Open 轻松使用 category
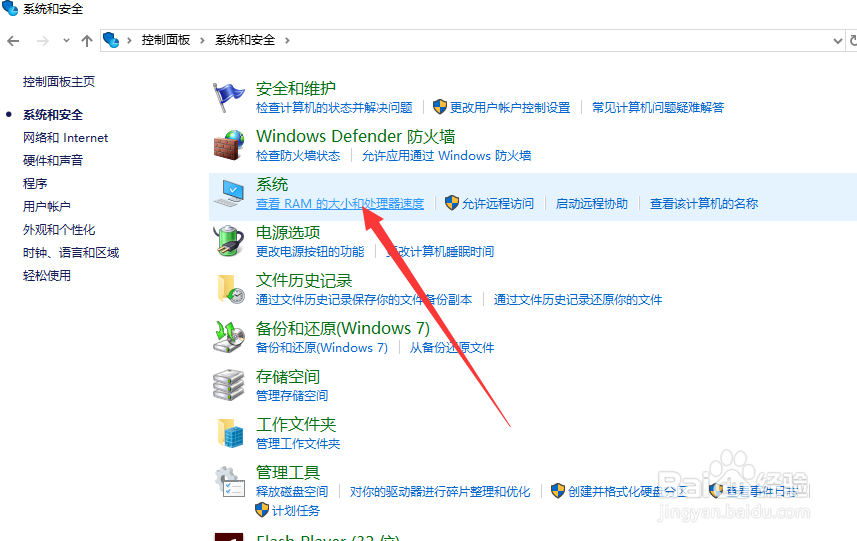This screenshot has height=541, width=857. 46,275
